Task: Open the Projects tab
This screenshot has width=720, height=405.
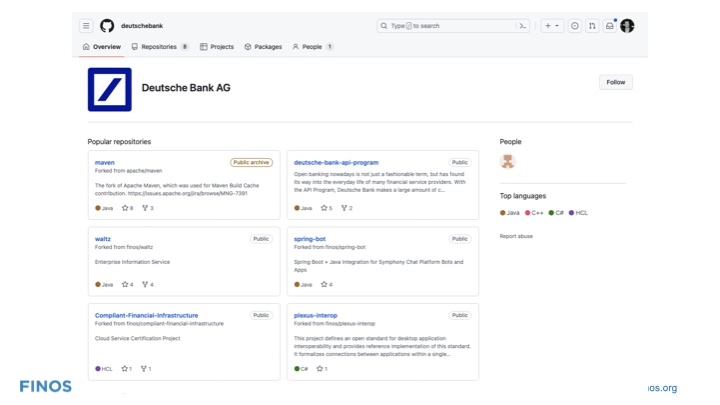Action: point(217,47)
